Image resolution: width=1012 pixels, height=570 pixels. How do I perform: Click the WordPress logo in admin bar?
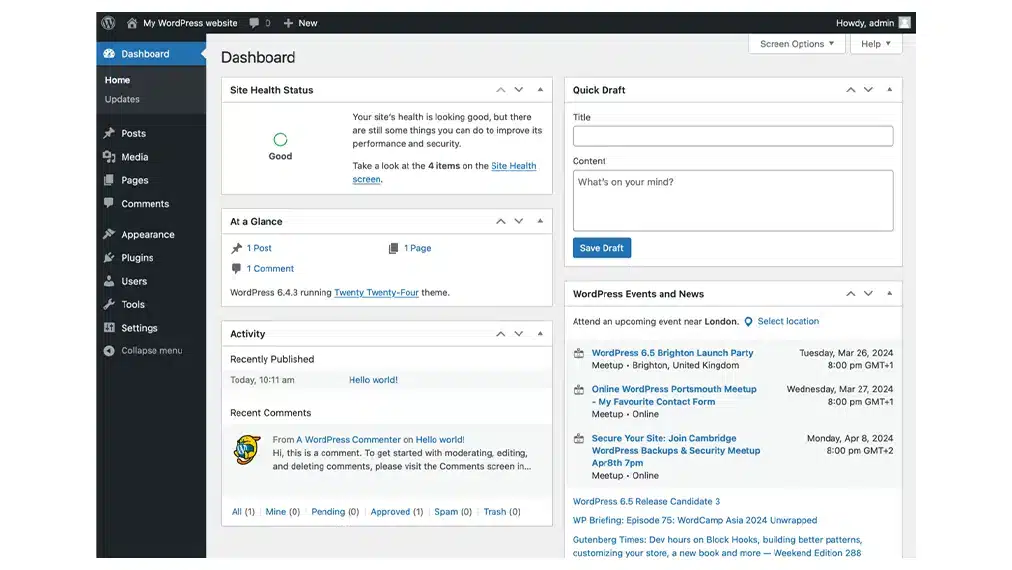[108, 23]
